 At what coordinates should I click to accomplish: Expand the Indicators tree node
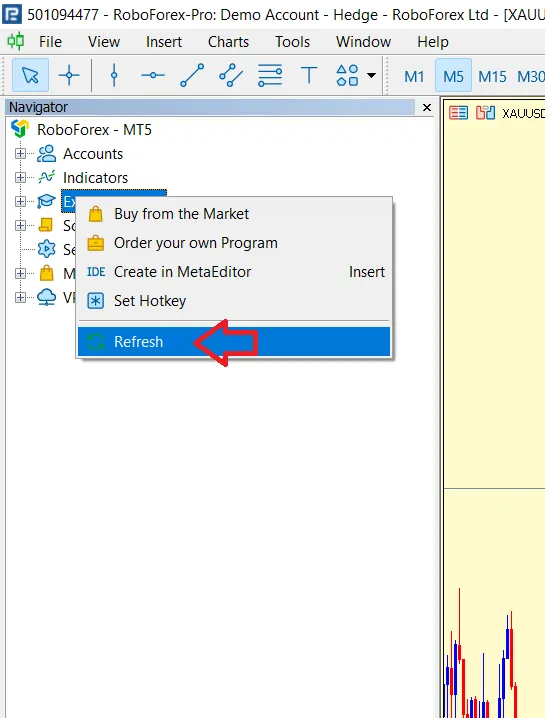click(20, 177)
